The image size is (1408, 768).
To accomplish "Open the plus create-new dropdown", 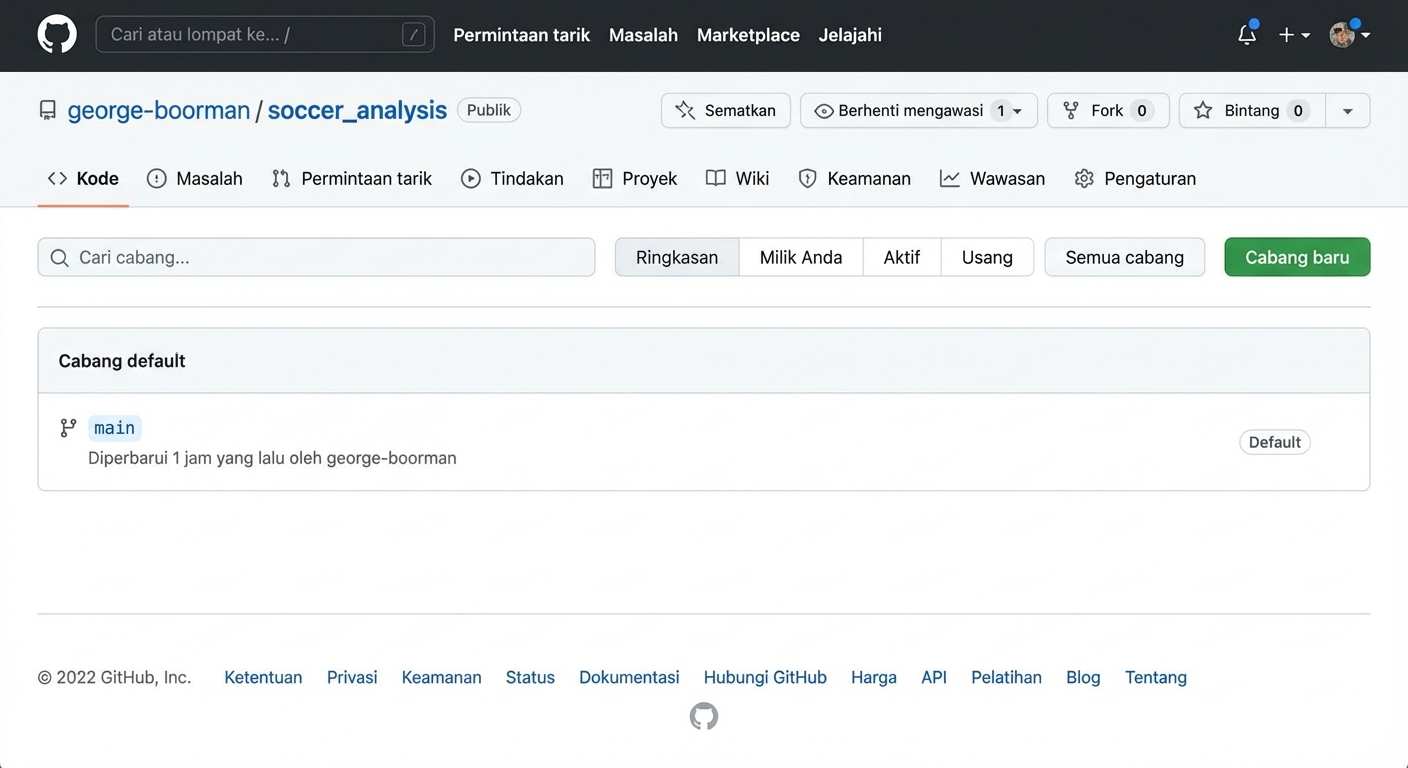I will tap(1294, 35).
